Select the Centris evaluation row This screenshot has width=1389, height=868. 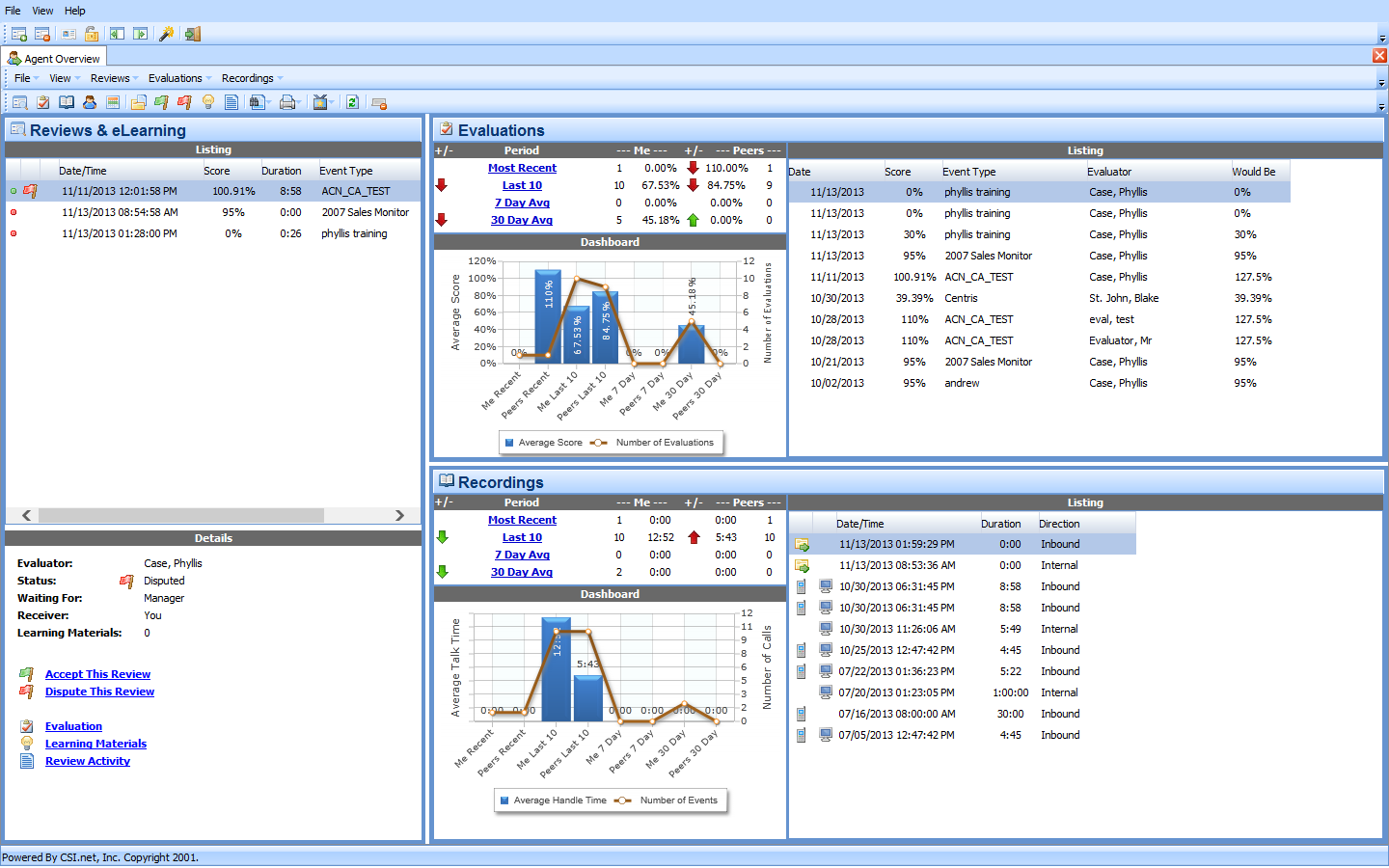(1039, 298)
